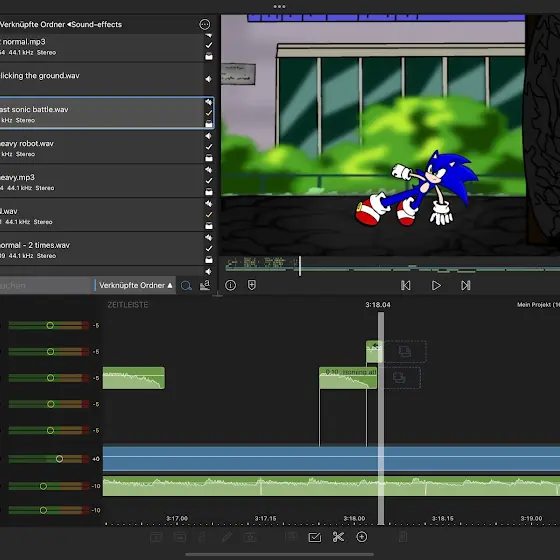Open iPad multitasking three-dots menu
This screenshot has width=560, height=560.
279,6
